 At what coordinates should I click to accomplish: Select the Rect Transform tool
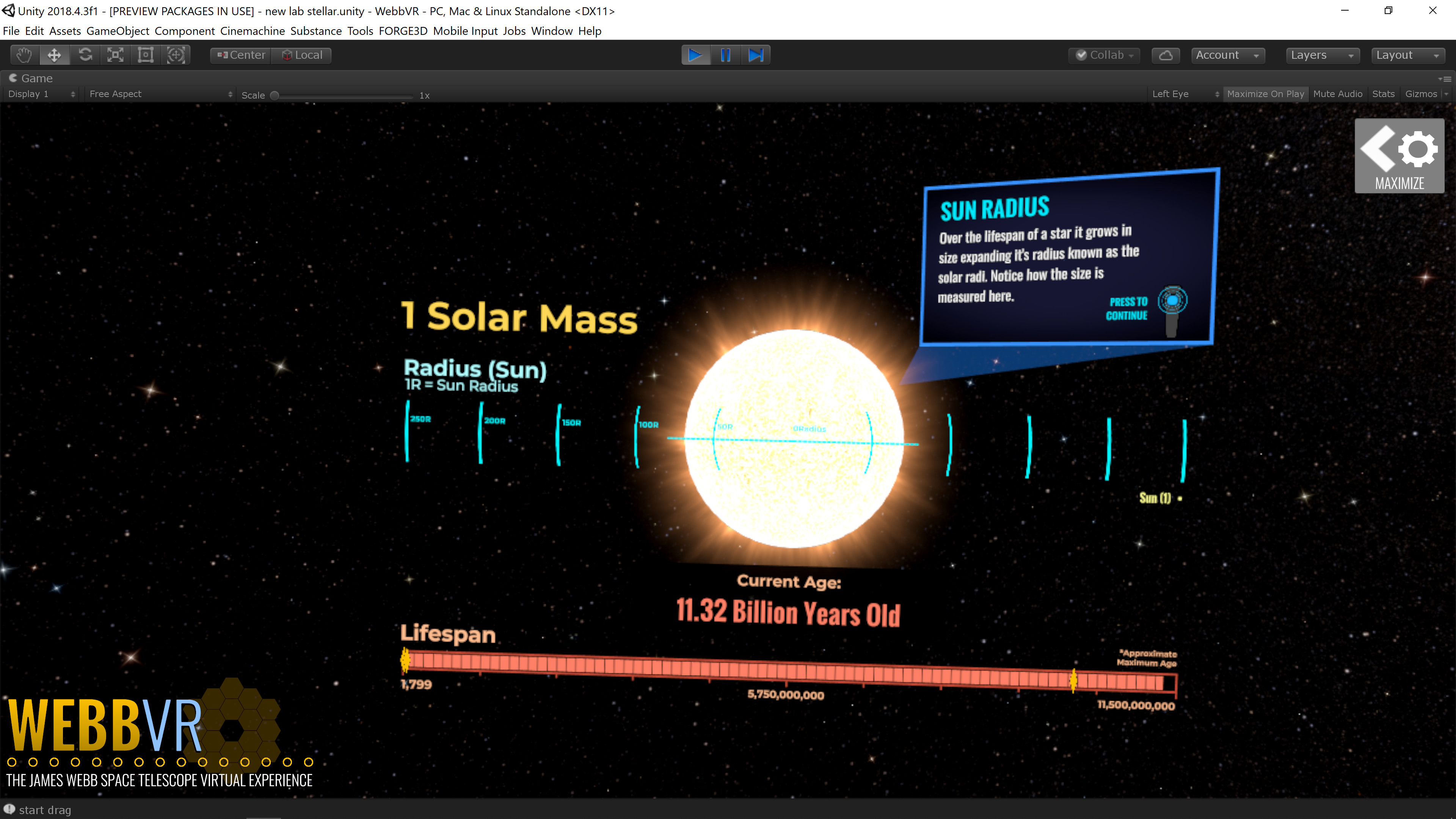145,55
